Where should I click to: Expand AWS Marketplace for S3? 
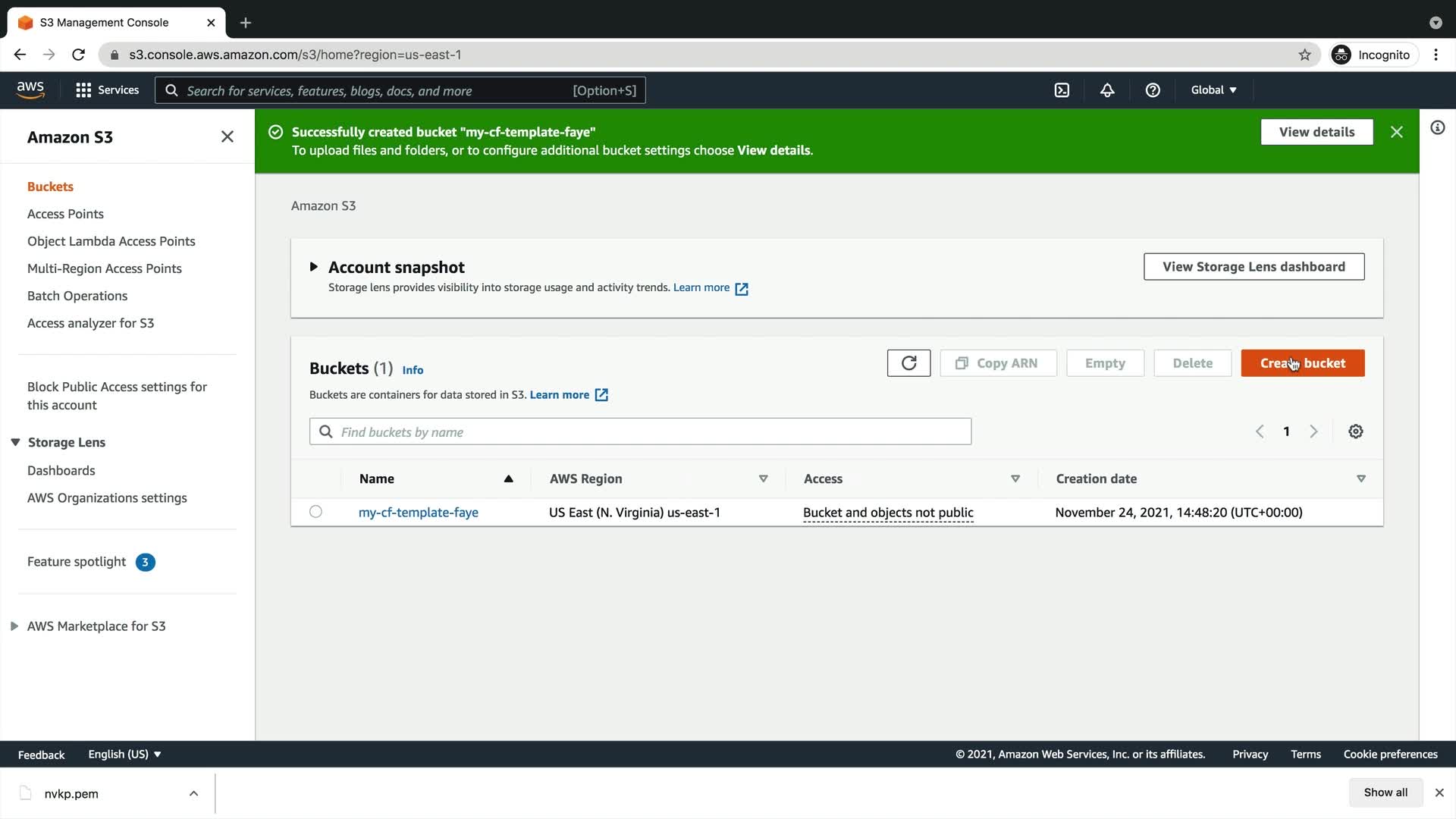pos(14,626)
